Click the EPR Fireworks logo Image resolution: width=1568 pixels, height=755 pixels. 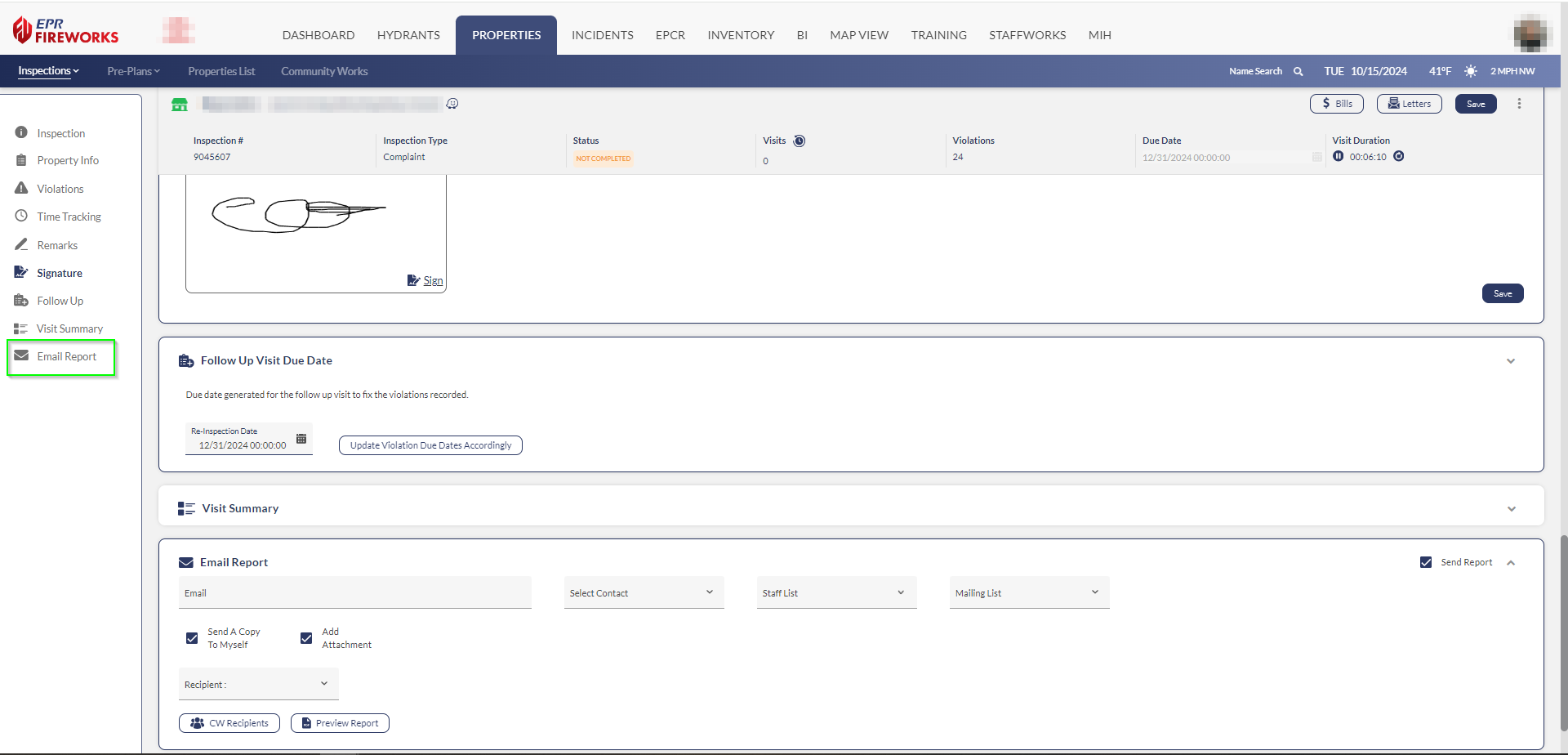(65, 31)
